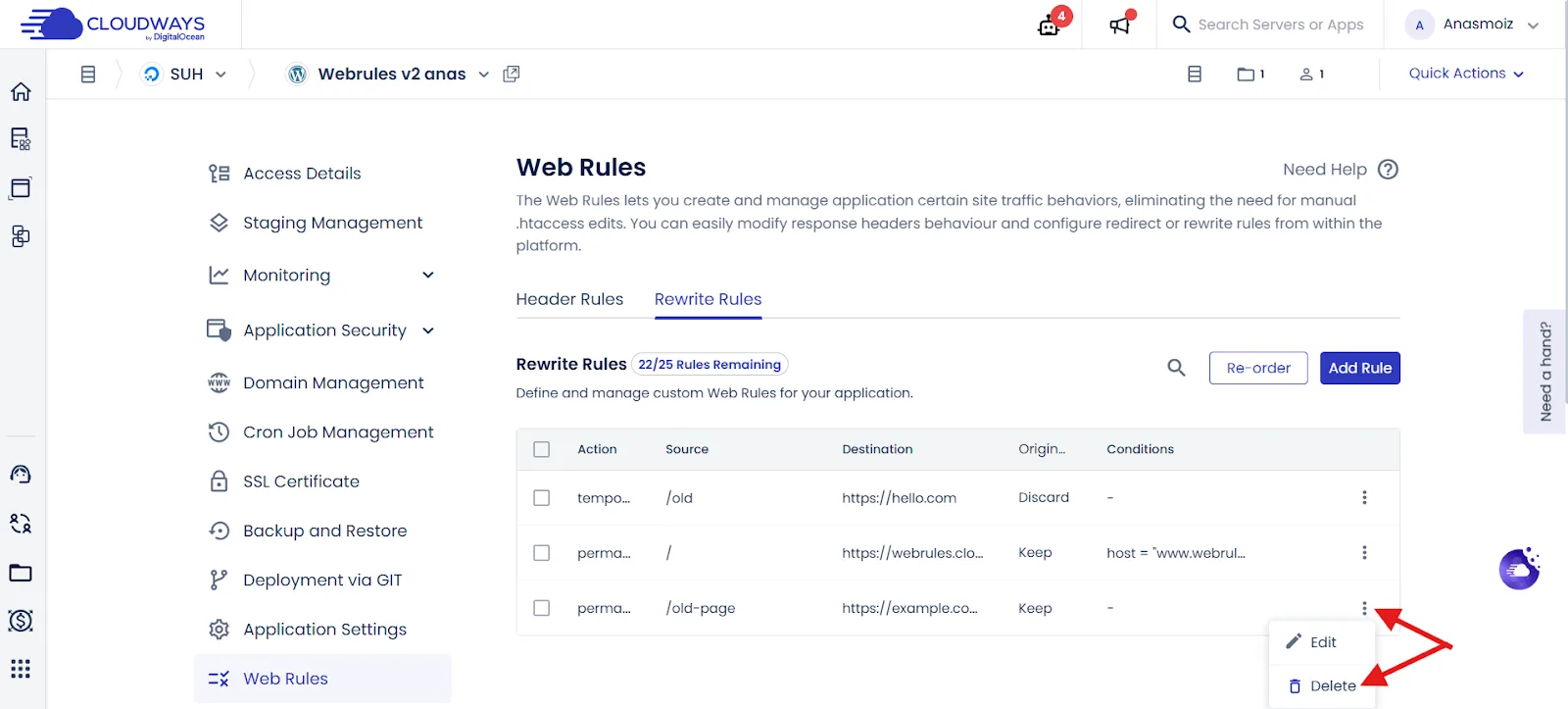This screenshot has width=1568, height=709.
Task: Open the Cloudways bot notifications icon
Action: [1050, 25]
